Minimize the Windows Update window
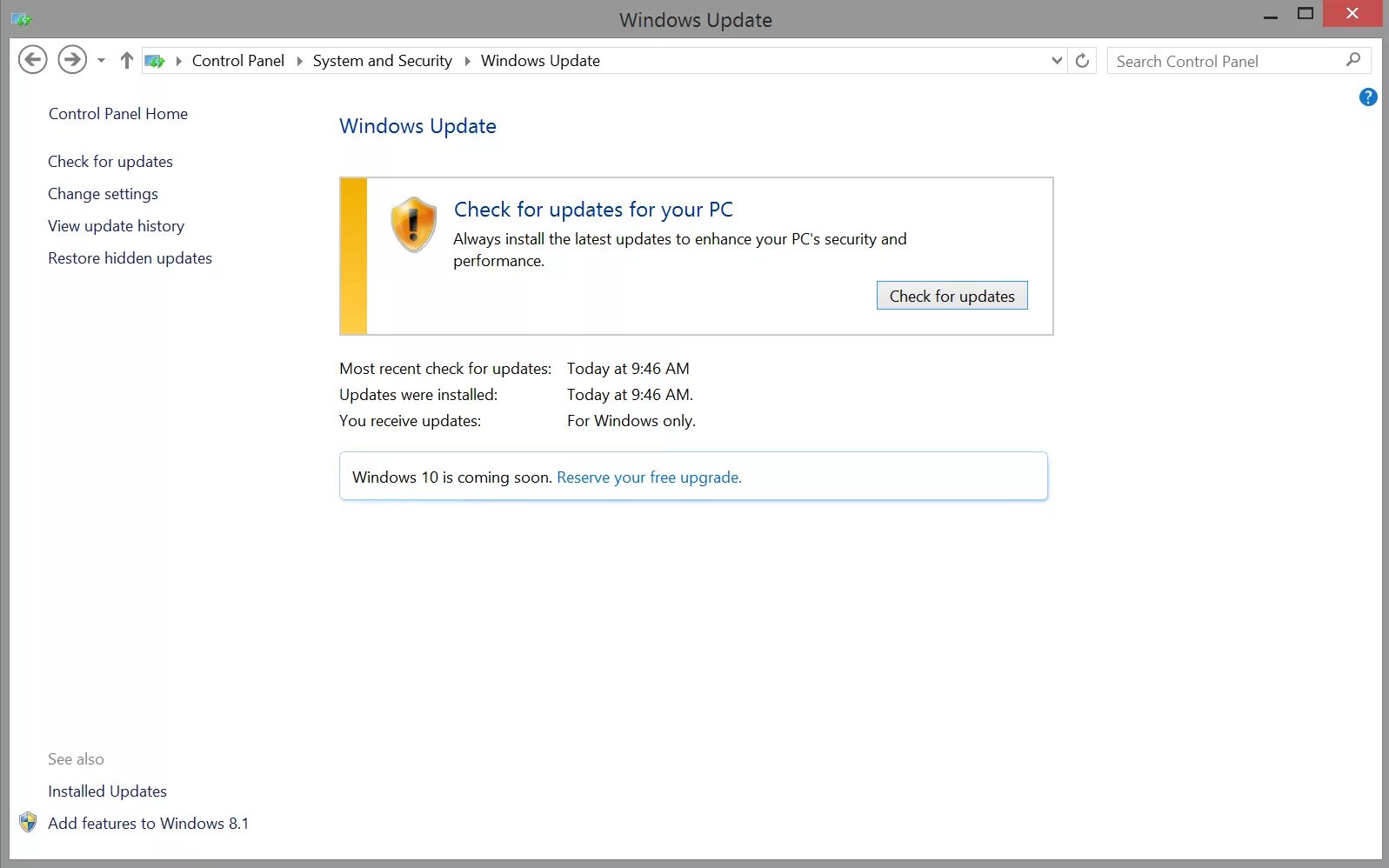 tap(1271, 15)
